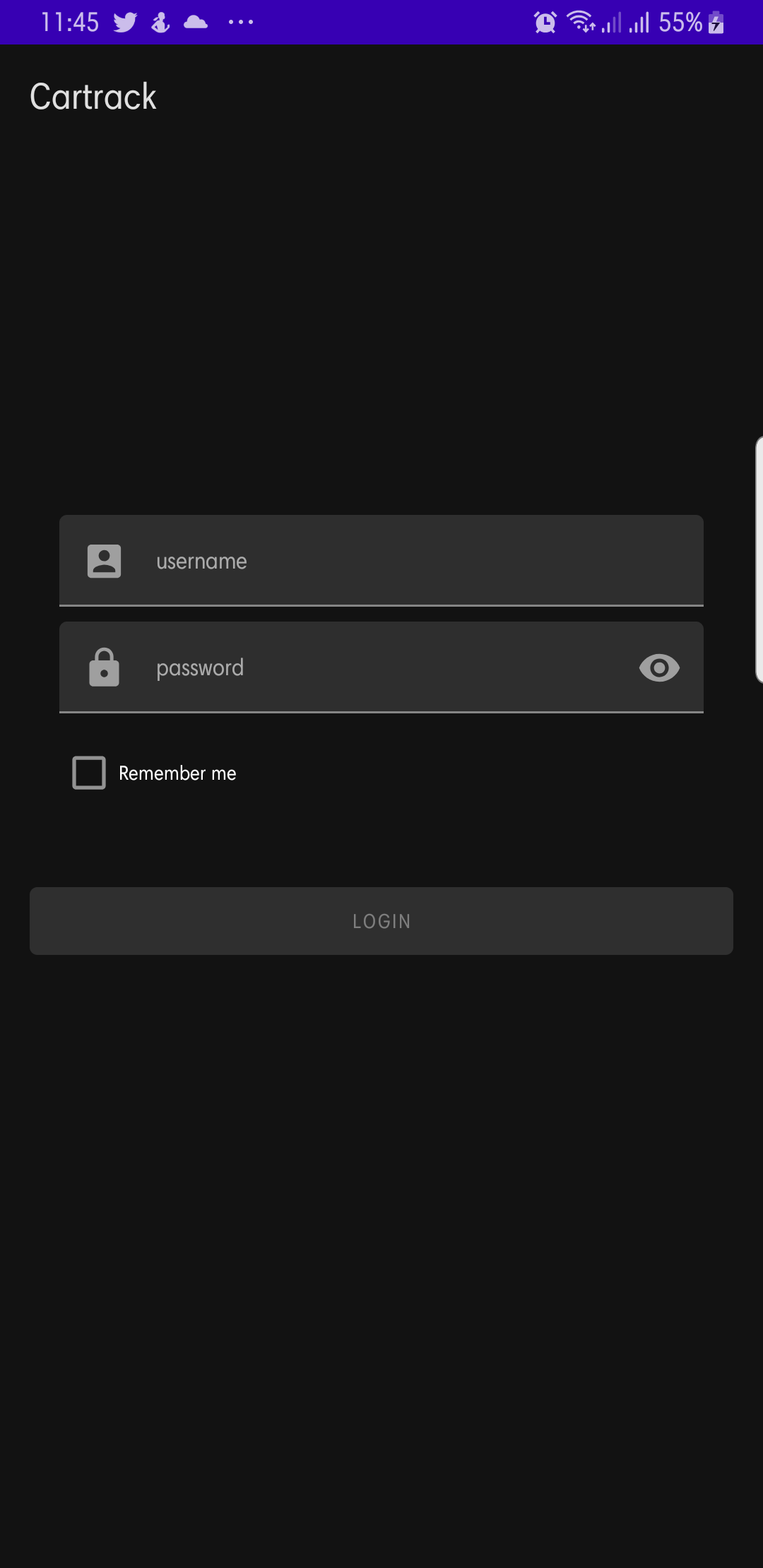
Task: Focus the password input field
Action: click(381, 667)
